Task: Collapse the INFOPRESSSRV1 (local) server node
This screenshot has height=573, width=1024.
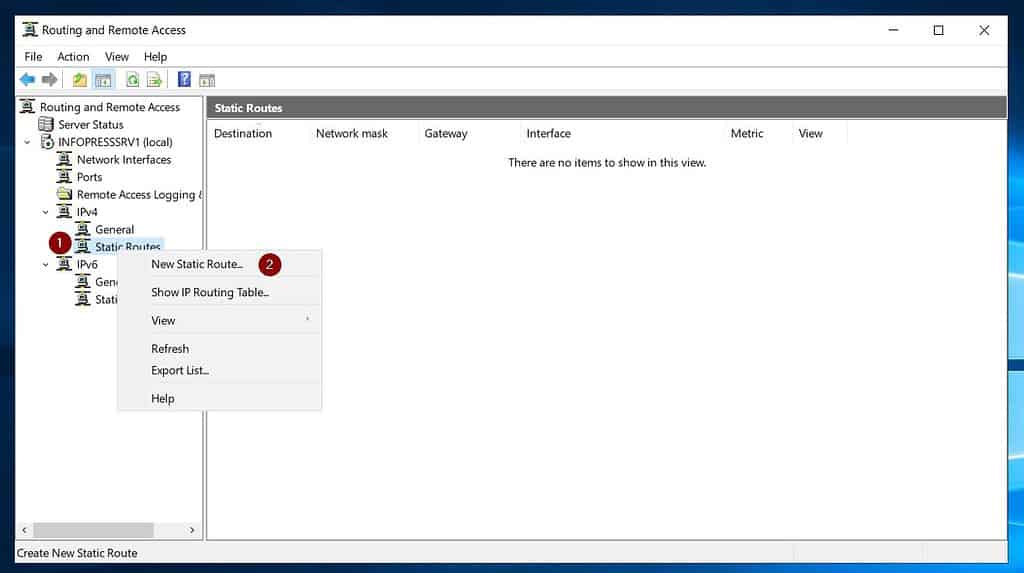Action: pyautogui.click(x=27, y=142)
